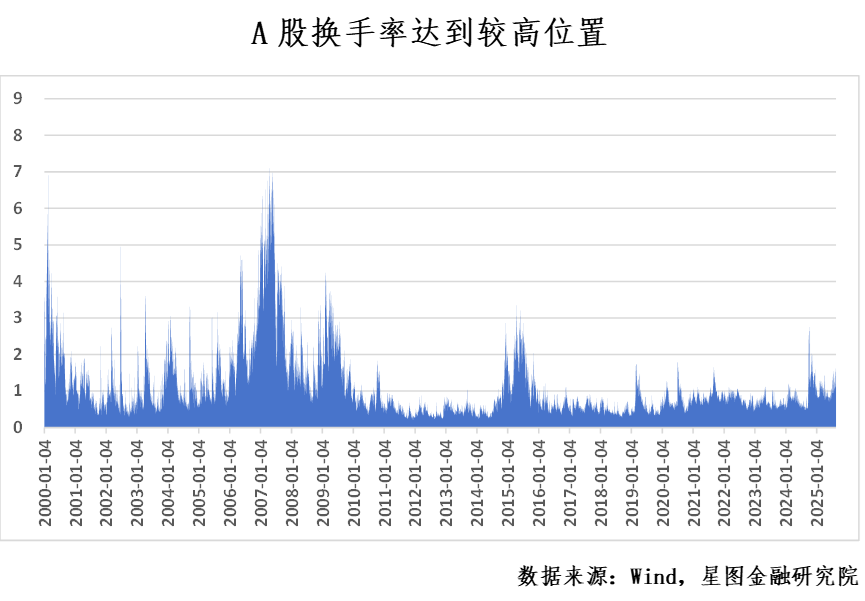Click the y-axis label 4

pos(18,281)
